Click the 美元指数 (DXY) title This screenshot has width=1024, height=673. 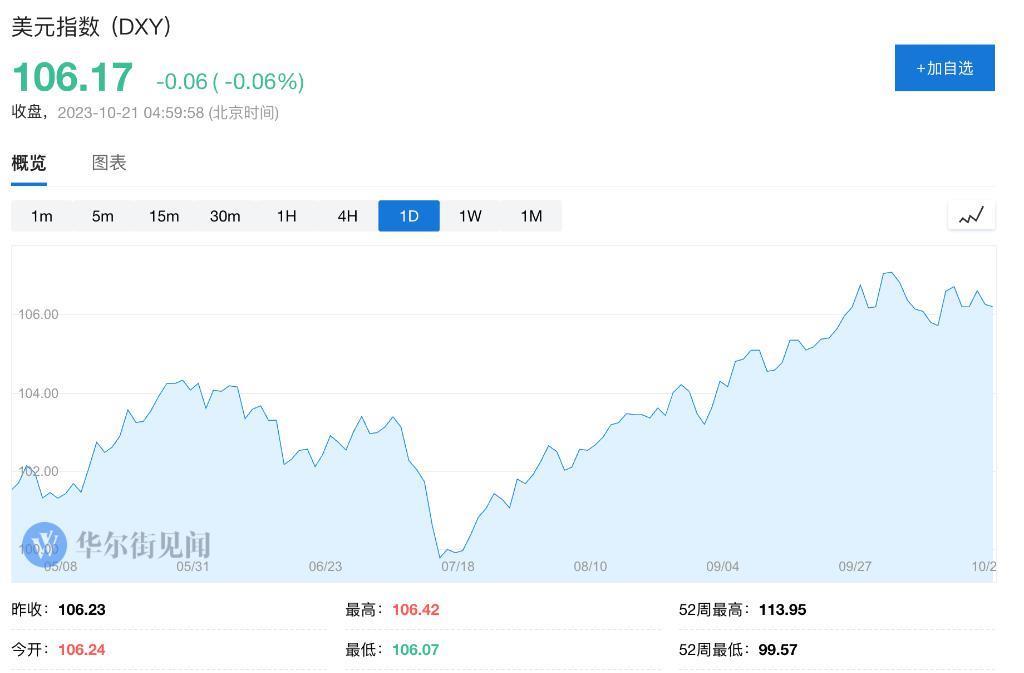coord(90,26)
